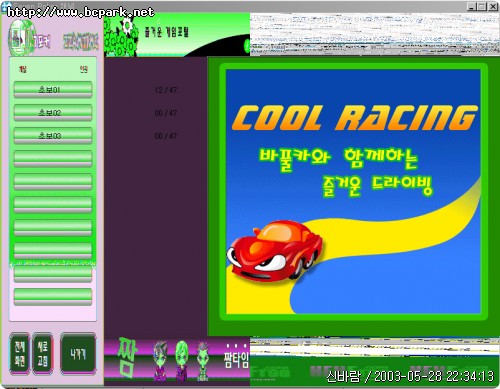Click the green-haired avatar in the middle
This screenshot has width=500, height=389.
coord(182,361)
